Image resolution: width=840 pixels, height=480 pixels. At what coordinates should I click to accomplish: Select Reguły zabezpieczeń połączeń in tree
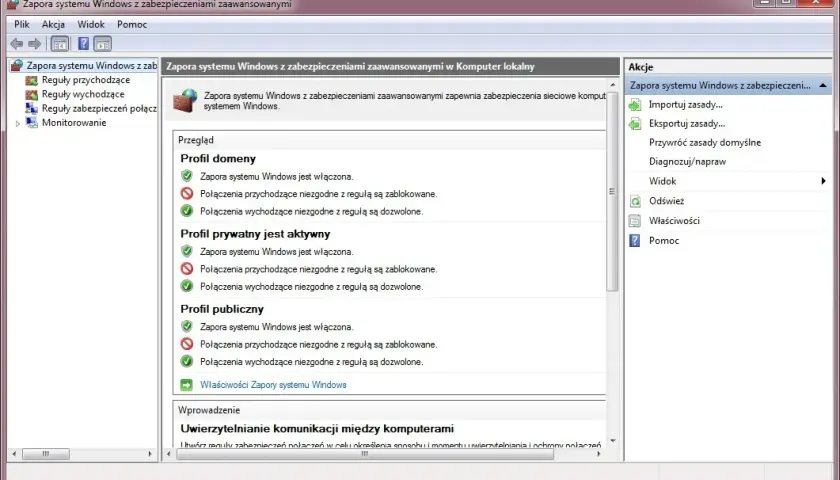(x=99, y=108)
